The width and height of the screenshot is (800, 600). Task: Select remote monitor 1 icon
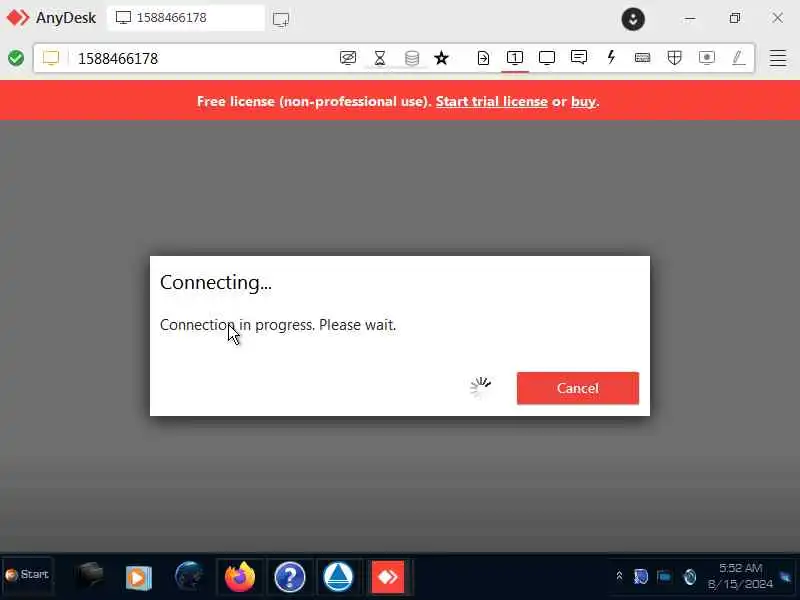click(x=515, y=58)
